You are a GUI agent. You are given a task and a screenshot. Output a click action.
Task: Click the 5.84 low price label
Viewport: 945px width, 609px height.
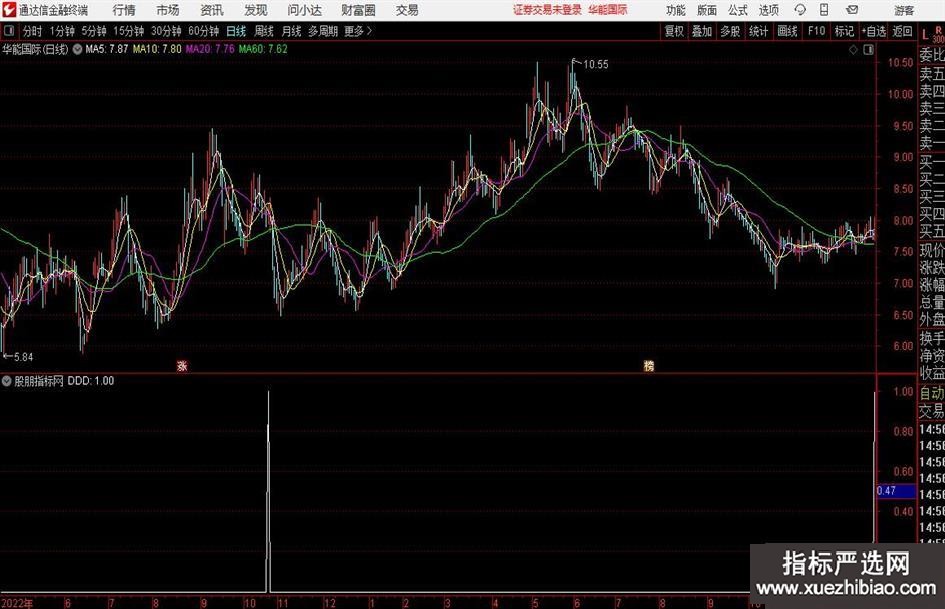(x=23, y=357)
